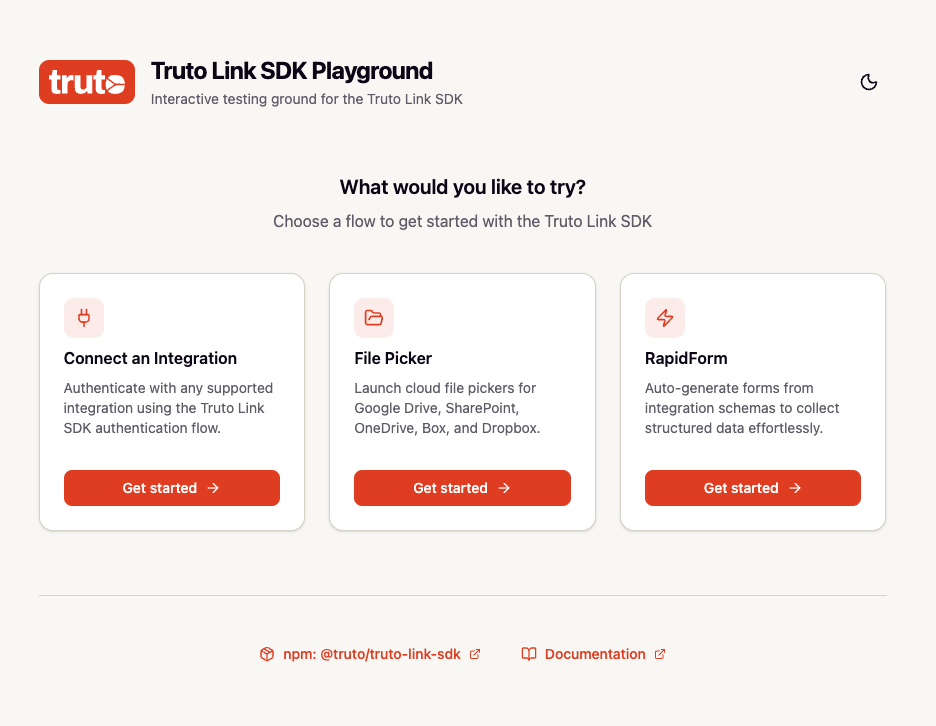Click the npm package box icon
Image resolution: width=936 pixels, height=726 pixels.
267,654
